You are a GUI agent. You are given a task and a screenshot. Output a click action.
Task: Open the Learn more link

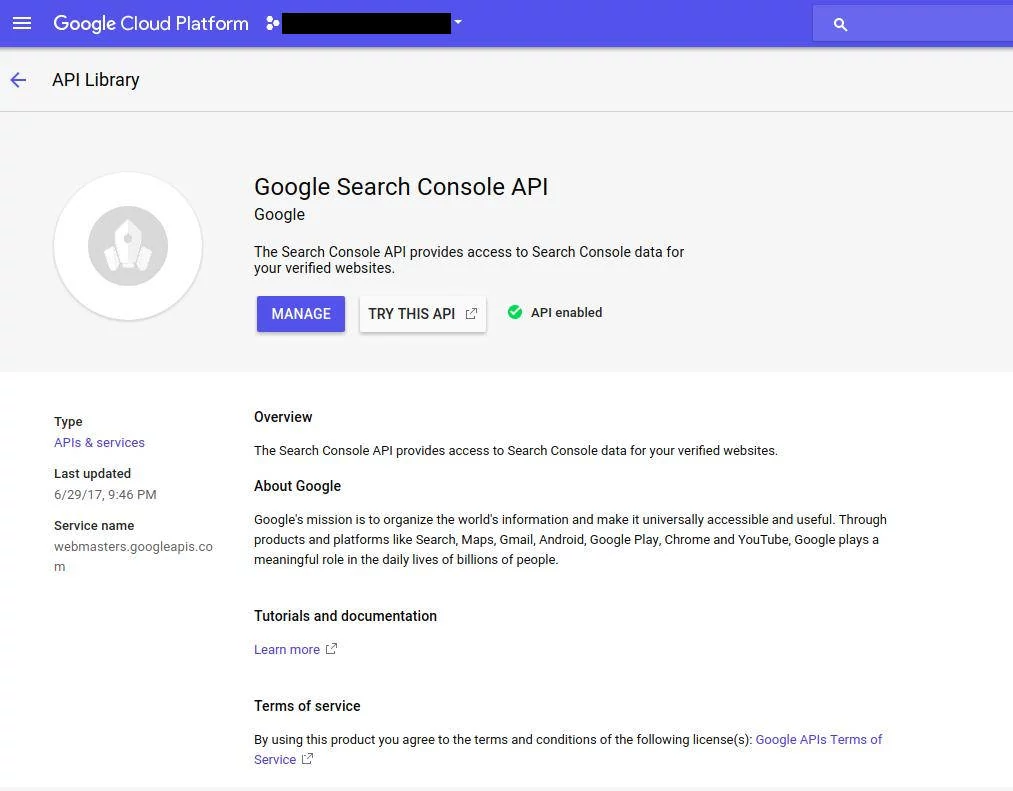pyautogui.click(x=286, y=649)
